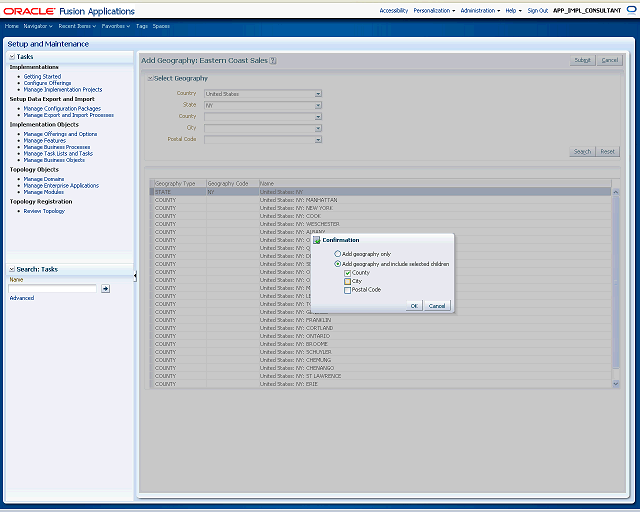Open Manage Configuration Packages link
The image size is (640, 512).
(62, 109)
